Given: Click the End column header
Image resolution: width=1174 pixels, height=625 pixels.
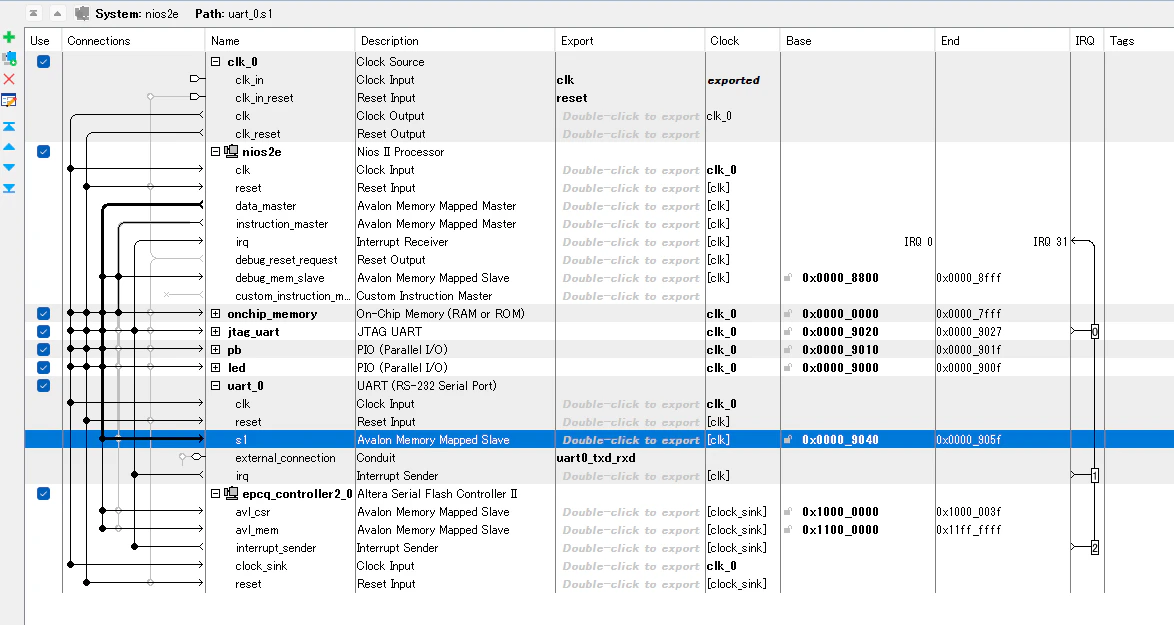Looking at the screenshot, I should pyautogui.click(x=1003, y=41).
